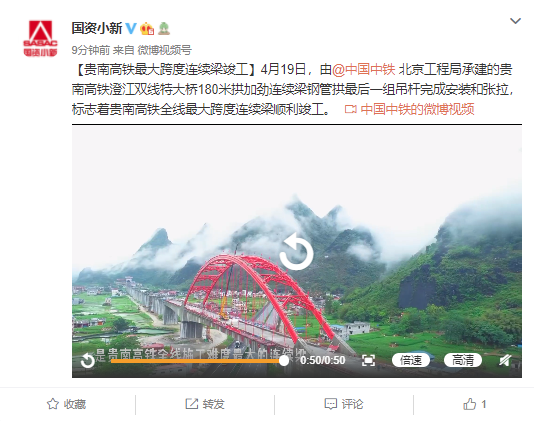Expand the post options chevron
Screen dimensions: 534x421
[515, 21]
